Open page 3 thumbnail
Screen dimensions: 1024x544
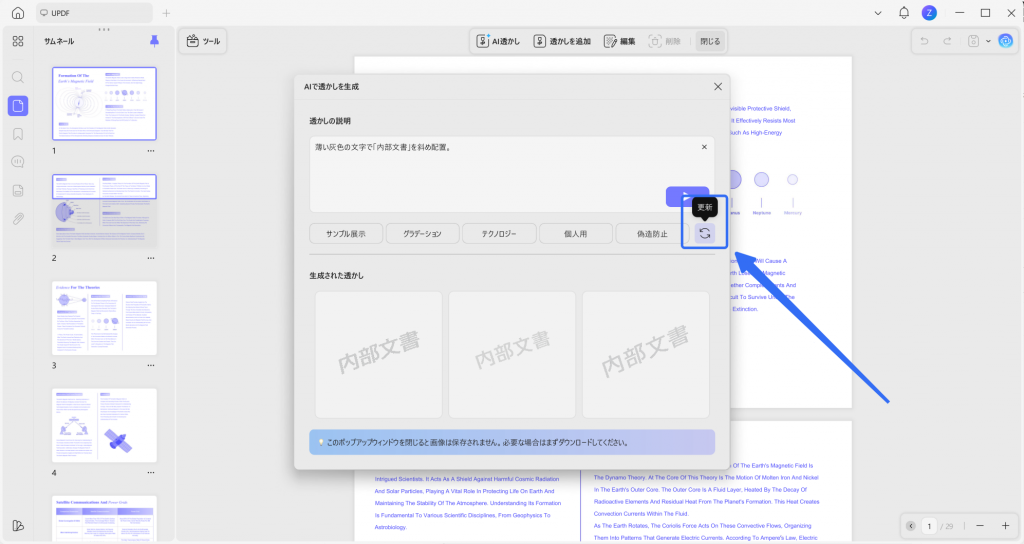pos(104,318)
